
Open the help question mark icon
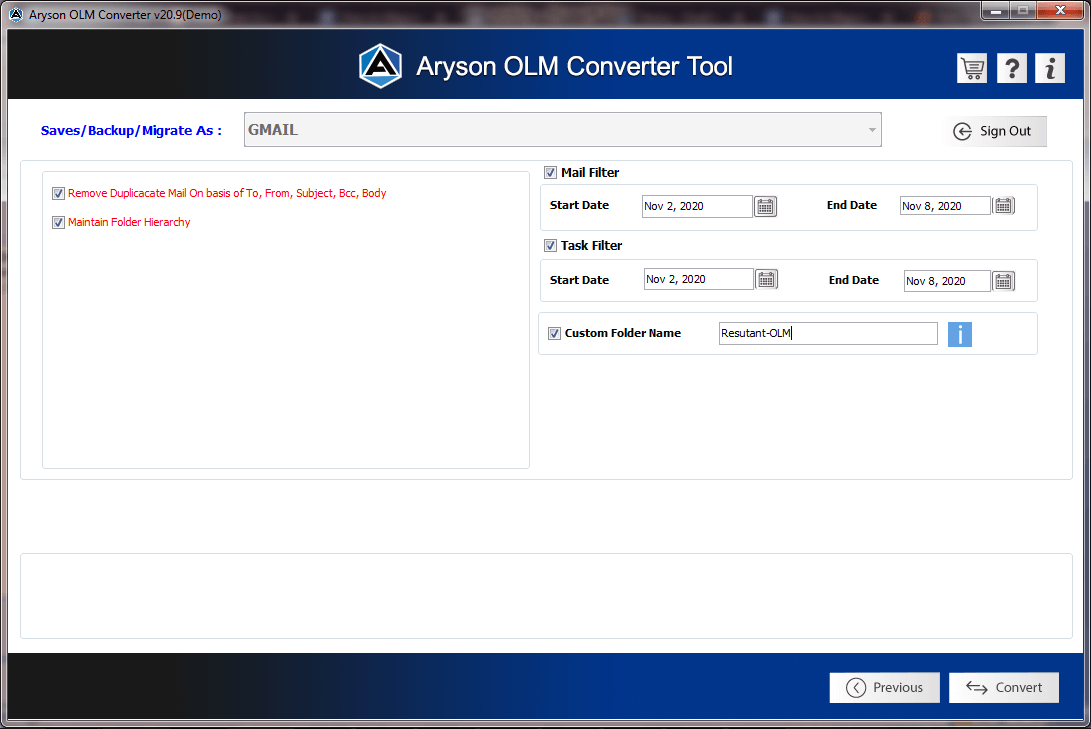click(1011, 68)
